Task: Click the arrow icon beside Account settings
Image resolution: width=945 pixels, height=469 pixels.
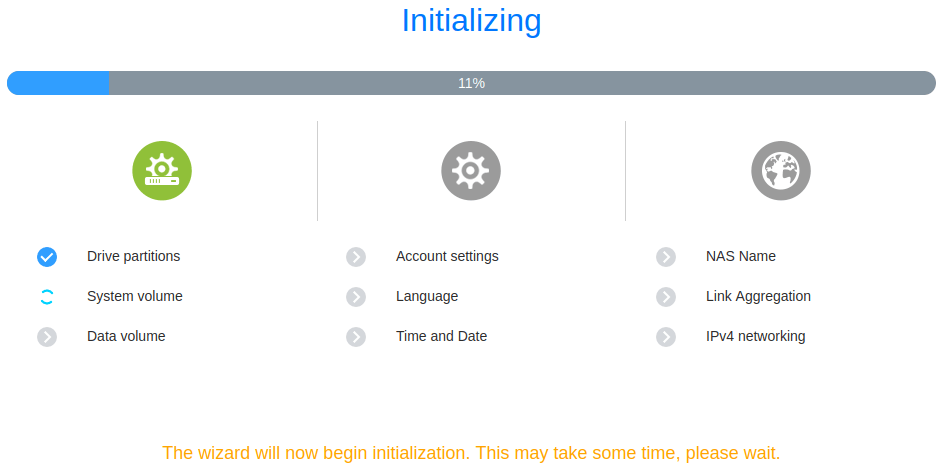Action: point(356,257)
